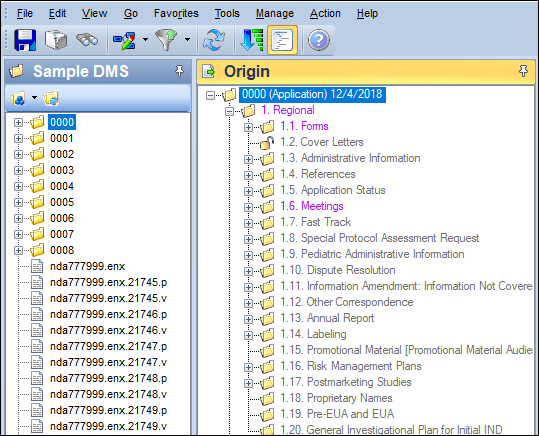
Task: Expand the 1.1. Forms node
Action: coord(248,127)
